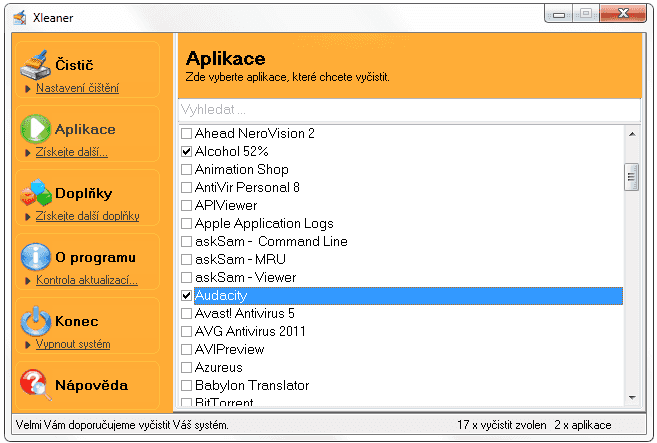
Task: Uncheck the Alcohol 52% checkbox
Action: pyautogui.click(x=186, y=152)
